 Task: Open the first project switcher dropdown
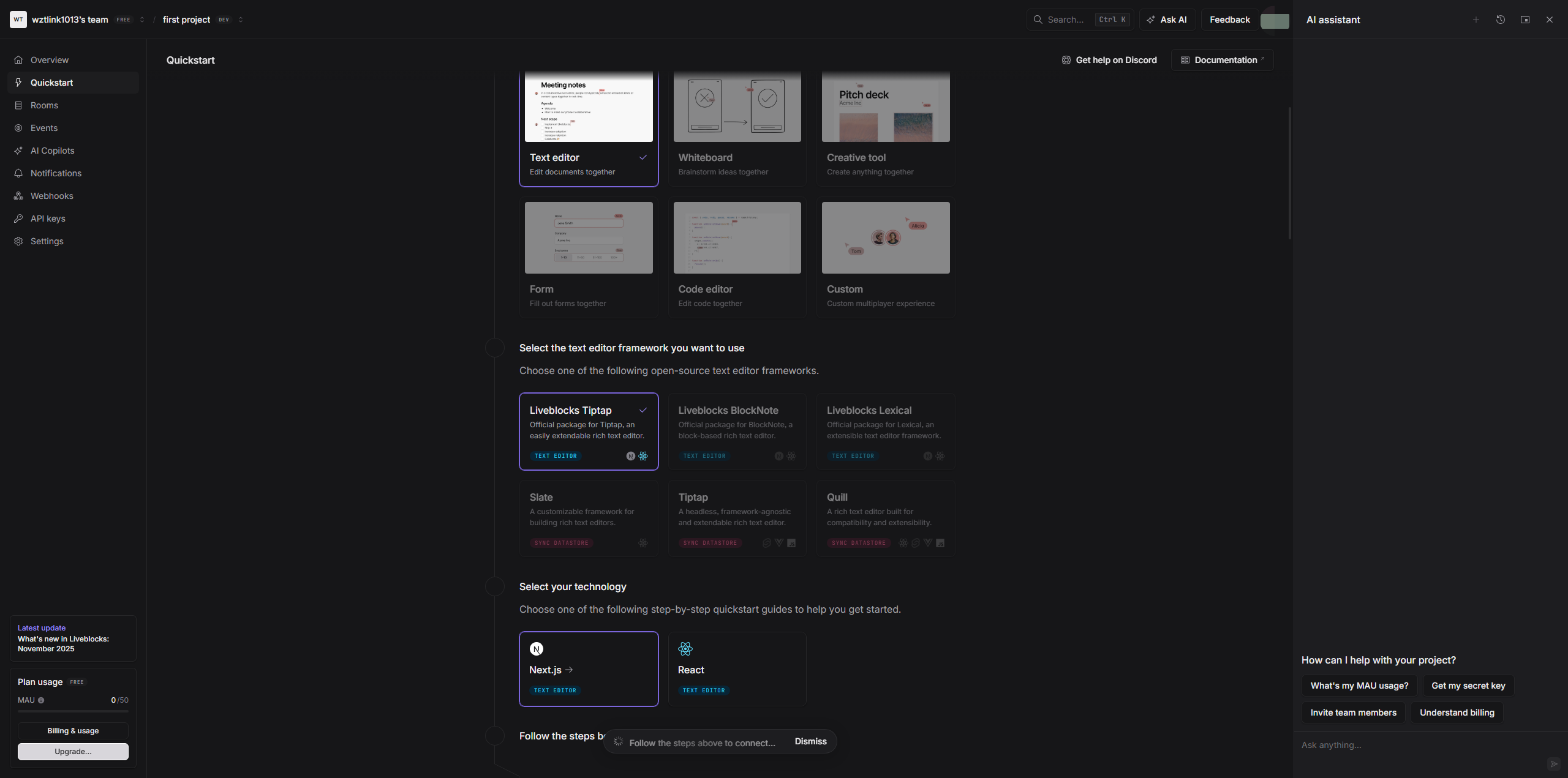[241, 19]
